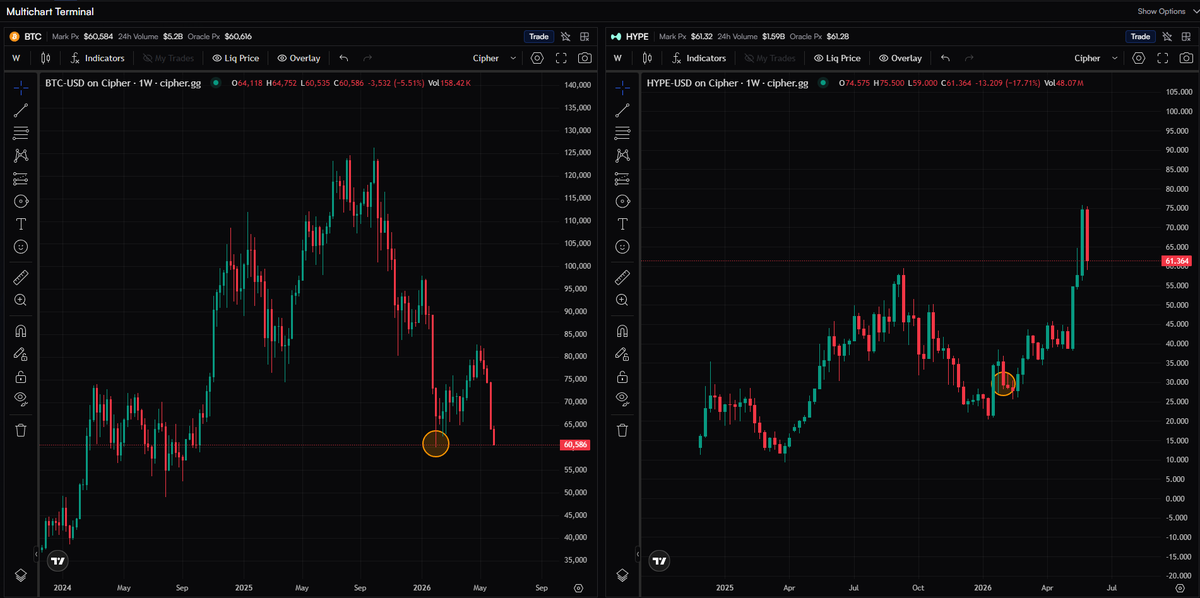The image size is (1200, 598).
Task: Open candle chart style menu for HYPE
Action: pyautogui.click(x=649, y=58)
